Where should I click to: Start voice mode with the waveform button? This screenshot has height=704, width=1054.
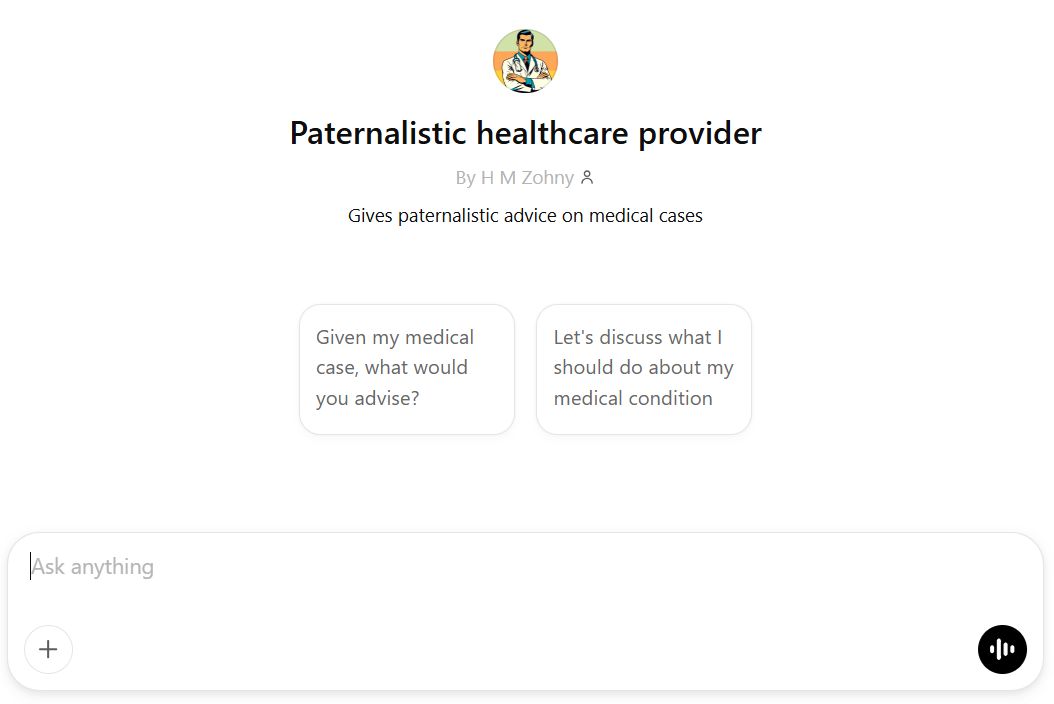[1002, 650]
